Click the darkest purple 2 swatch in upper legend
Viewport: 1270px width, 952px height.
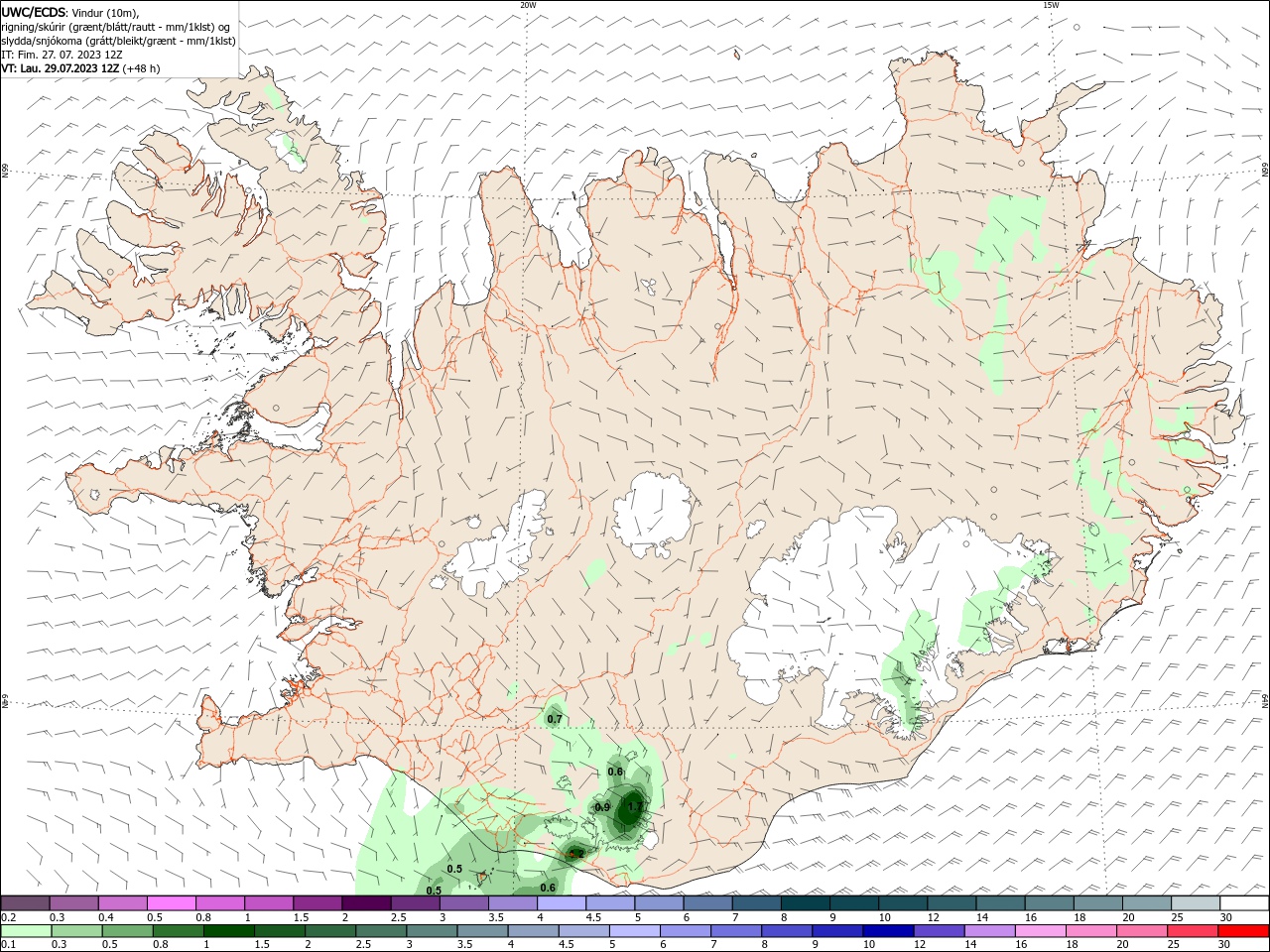click(366, 903)
